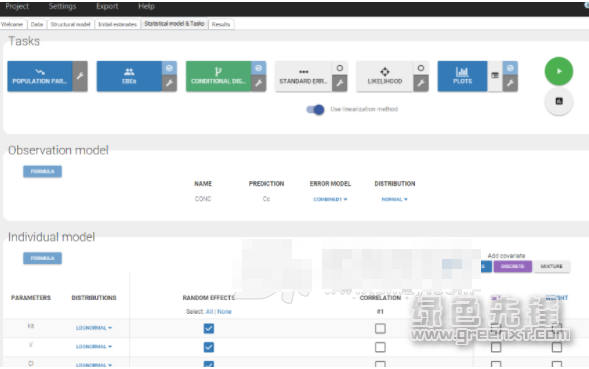Open Population Parameters task settings wrench
Image resolution: width=589 pixels, height=369 pixels.
80,76
